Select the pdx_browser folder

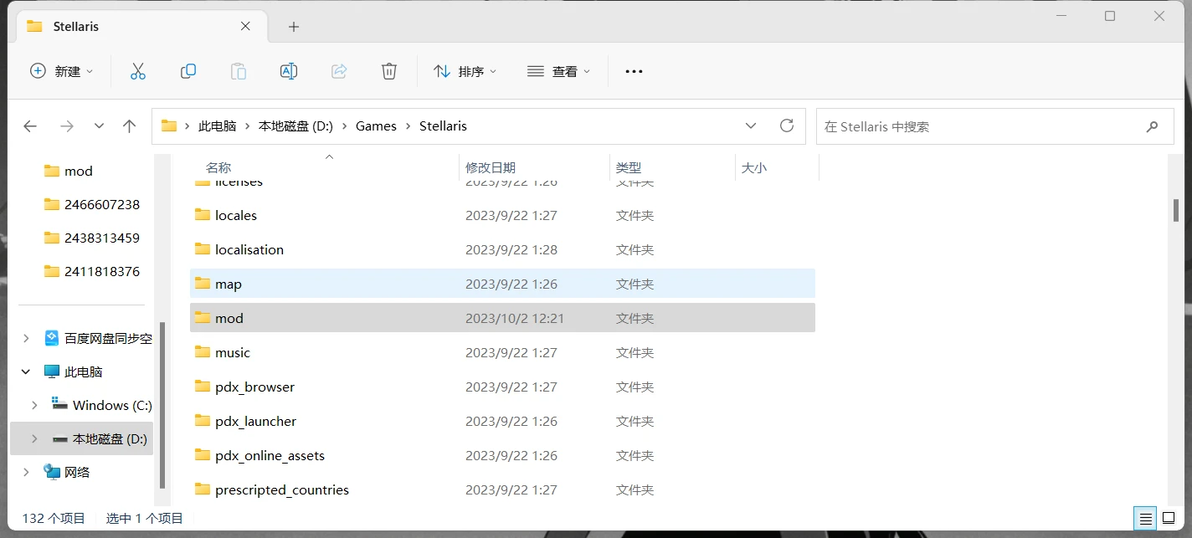[x=502, y=387]
